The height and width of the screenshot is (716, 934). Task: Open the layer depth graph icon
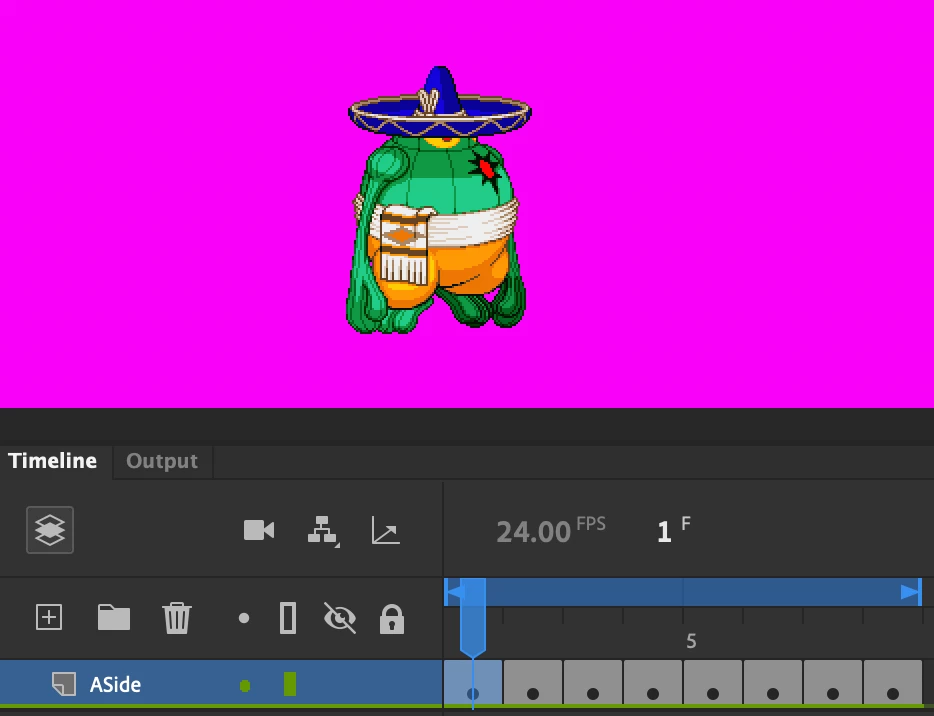385,530
